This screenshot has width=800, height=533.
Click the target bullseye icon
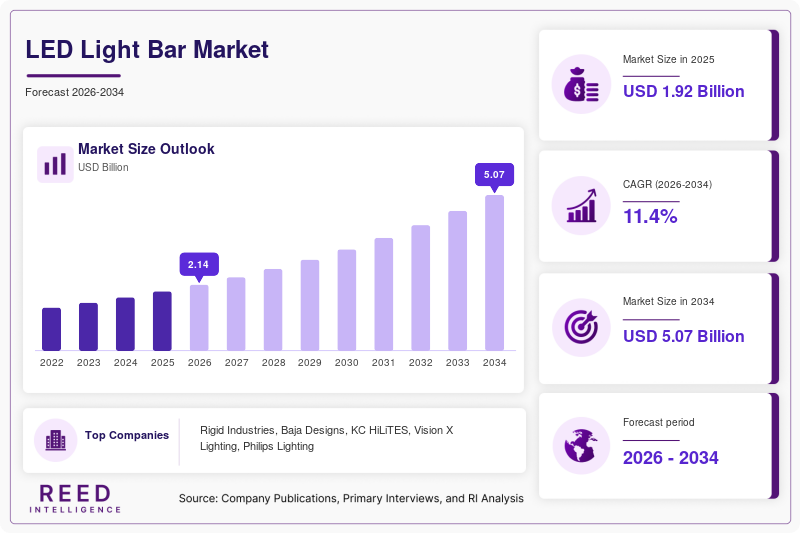click(581, 327)
